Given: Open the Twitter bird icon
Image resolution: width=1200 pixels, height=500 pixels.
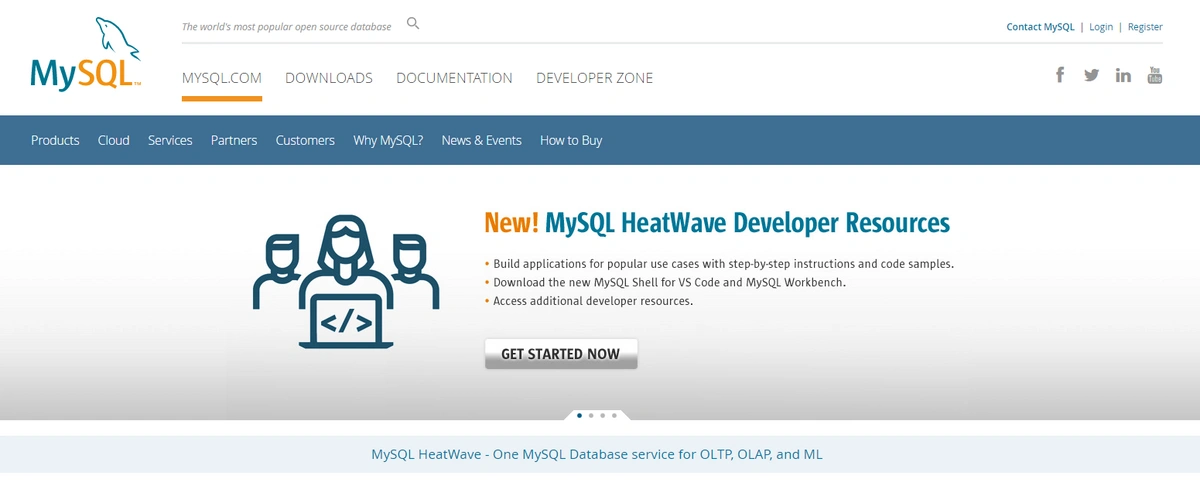Looking at the screenshot, I should coord(1091,75).
